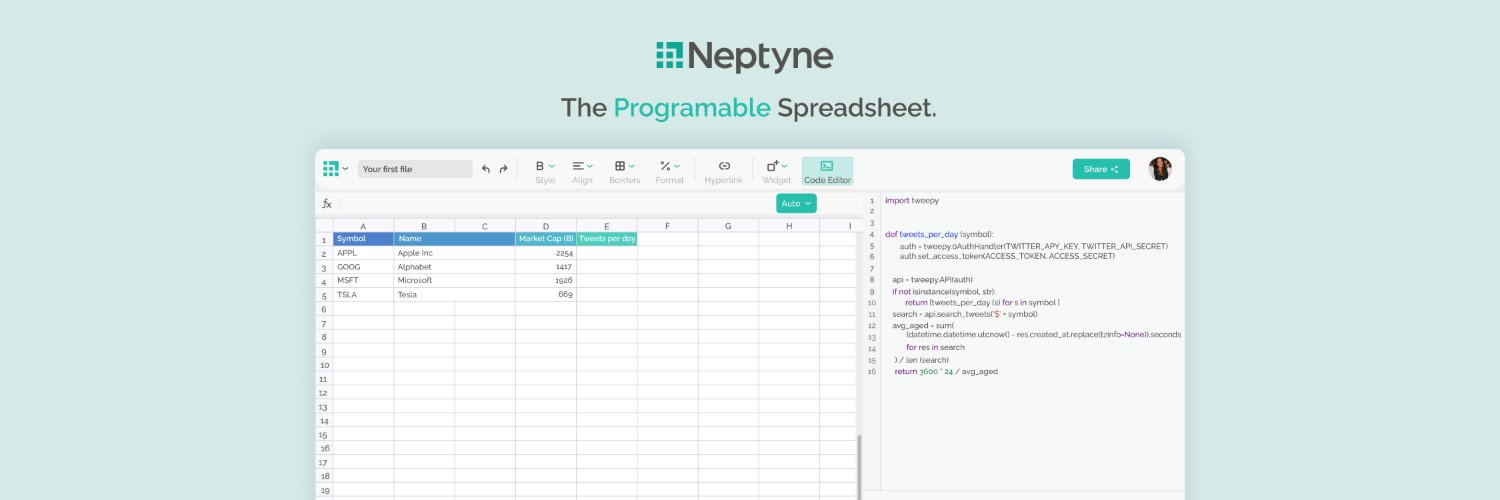Click the spreadsheet vertical scrollbar

click(x=859, y=466)
